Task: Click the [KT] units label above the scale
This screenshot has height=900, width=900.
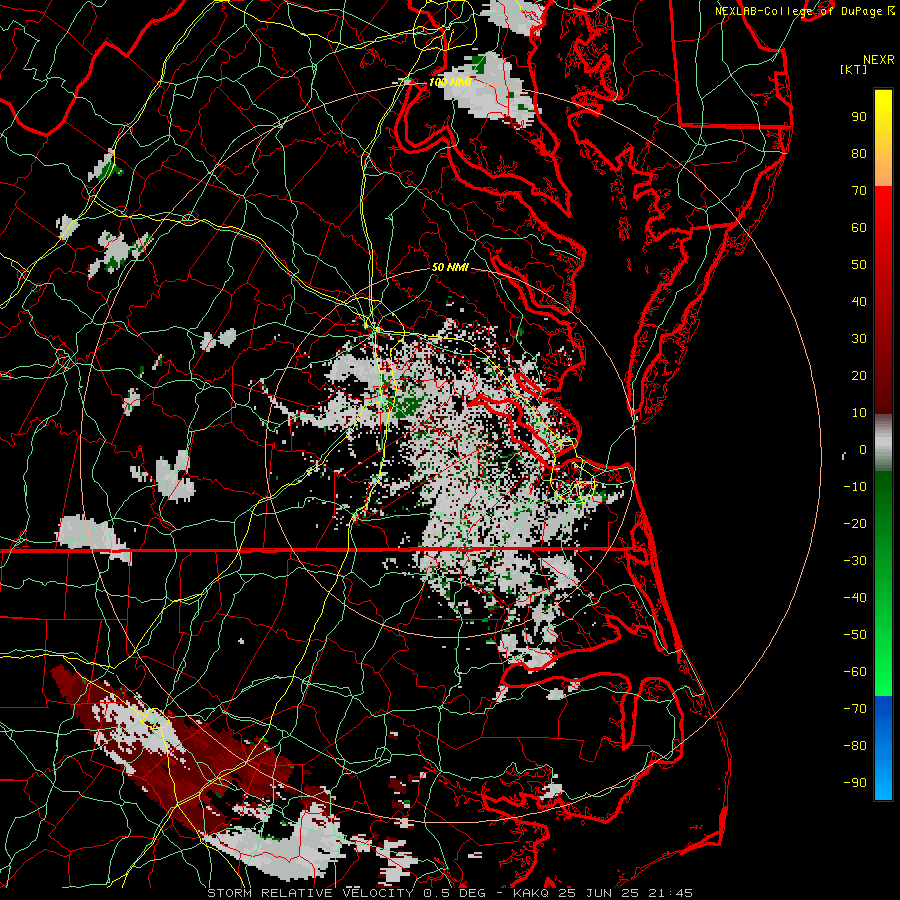Action: pyautogui.click(x=853, y=69)
